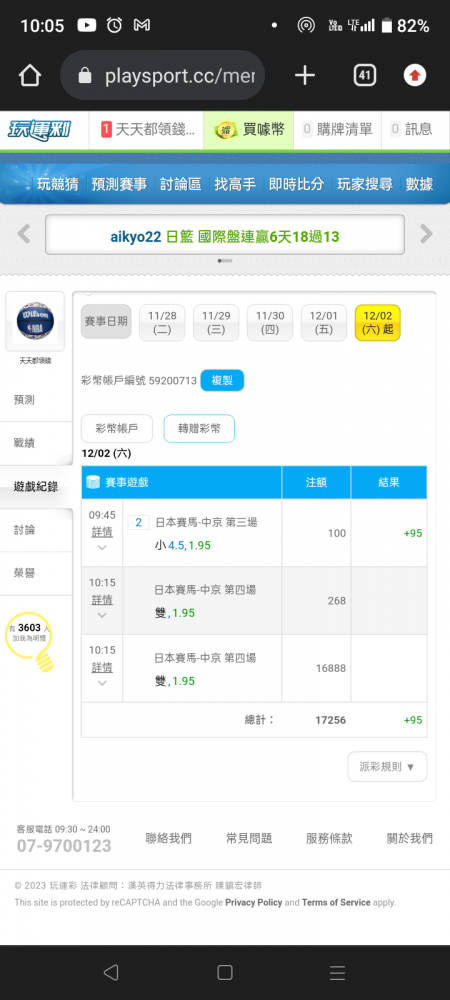
Task: Open 即時比分 in the navigation bar
Action: (296, 184)
